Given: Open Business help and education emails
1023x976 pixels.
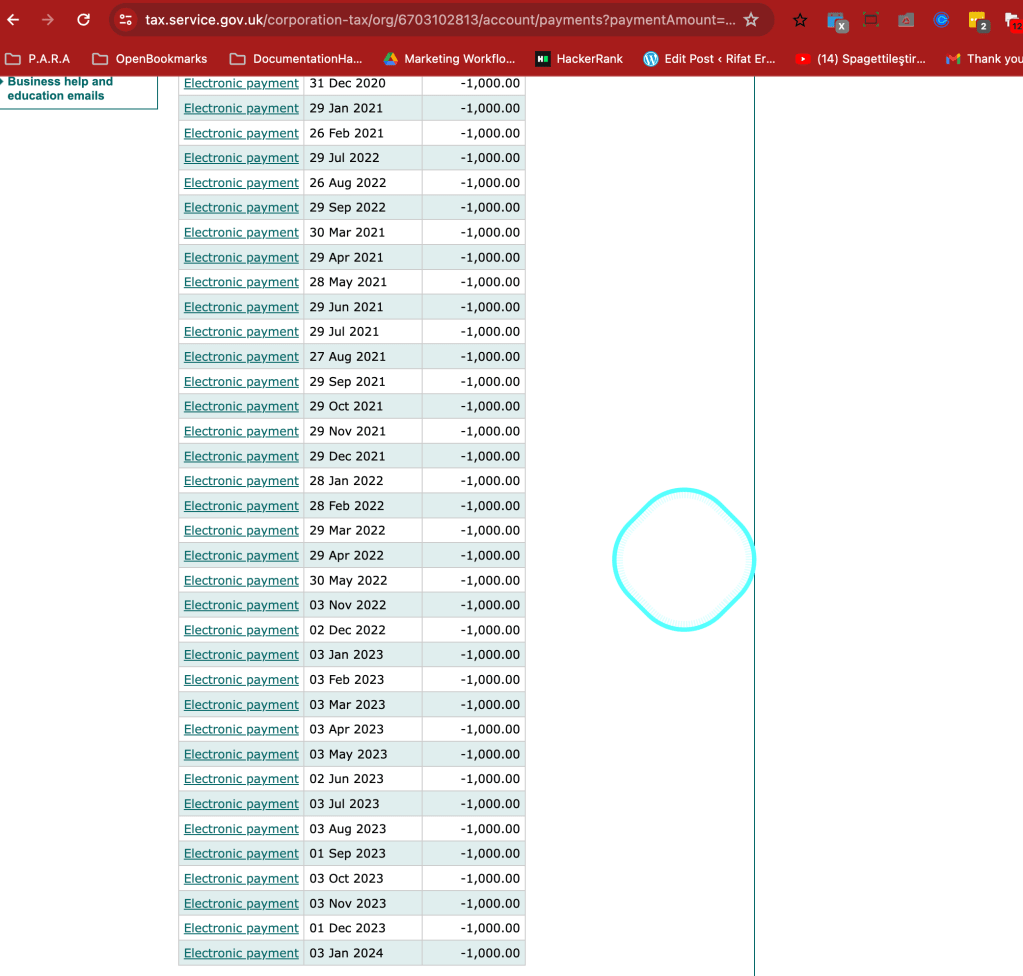Looking at the screenshot, I should coord(60,88).
